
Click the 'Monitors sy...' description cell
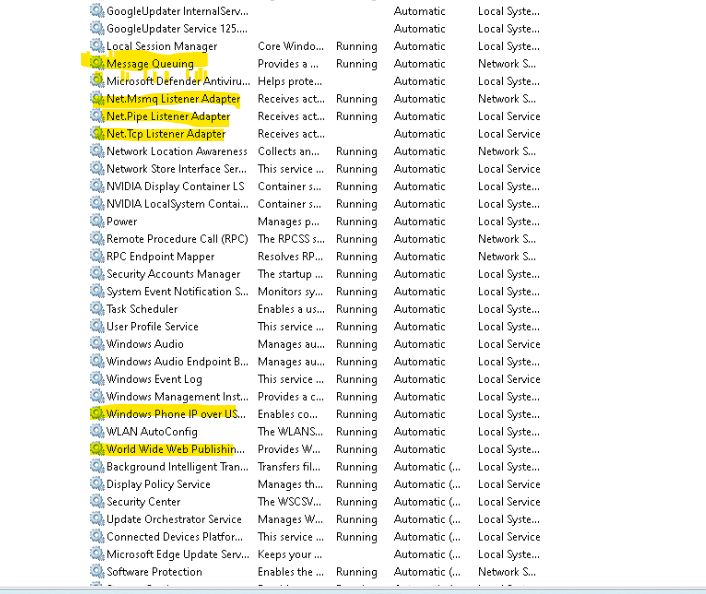[290, 292]
